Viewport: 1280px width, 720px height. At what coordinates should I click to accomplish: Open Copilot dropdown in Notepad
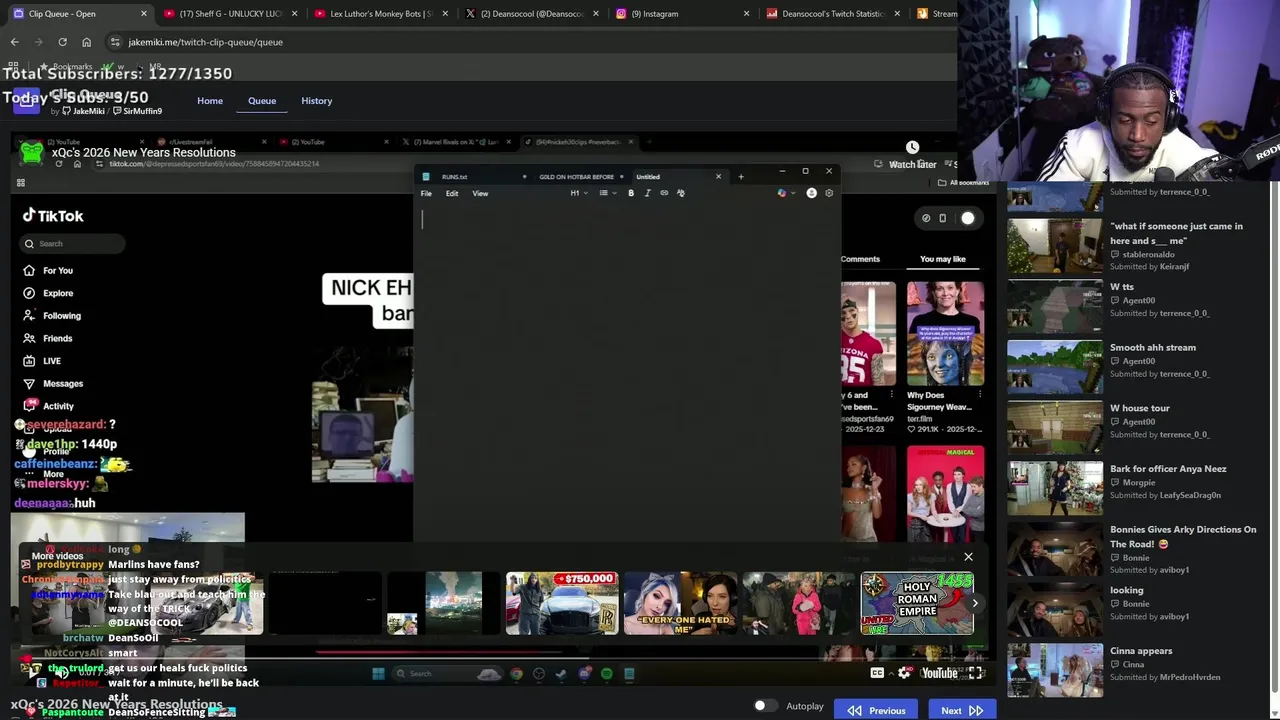coord(786,193)
